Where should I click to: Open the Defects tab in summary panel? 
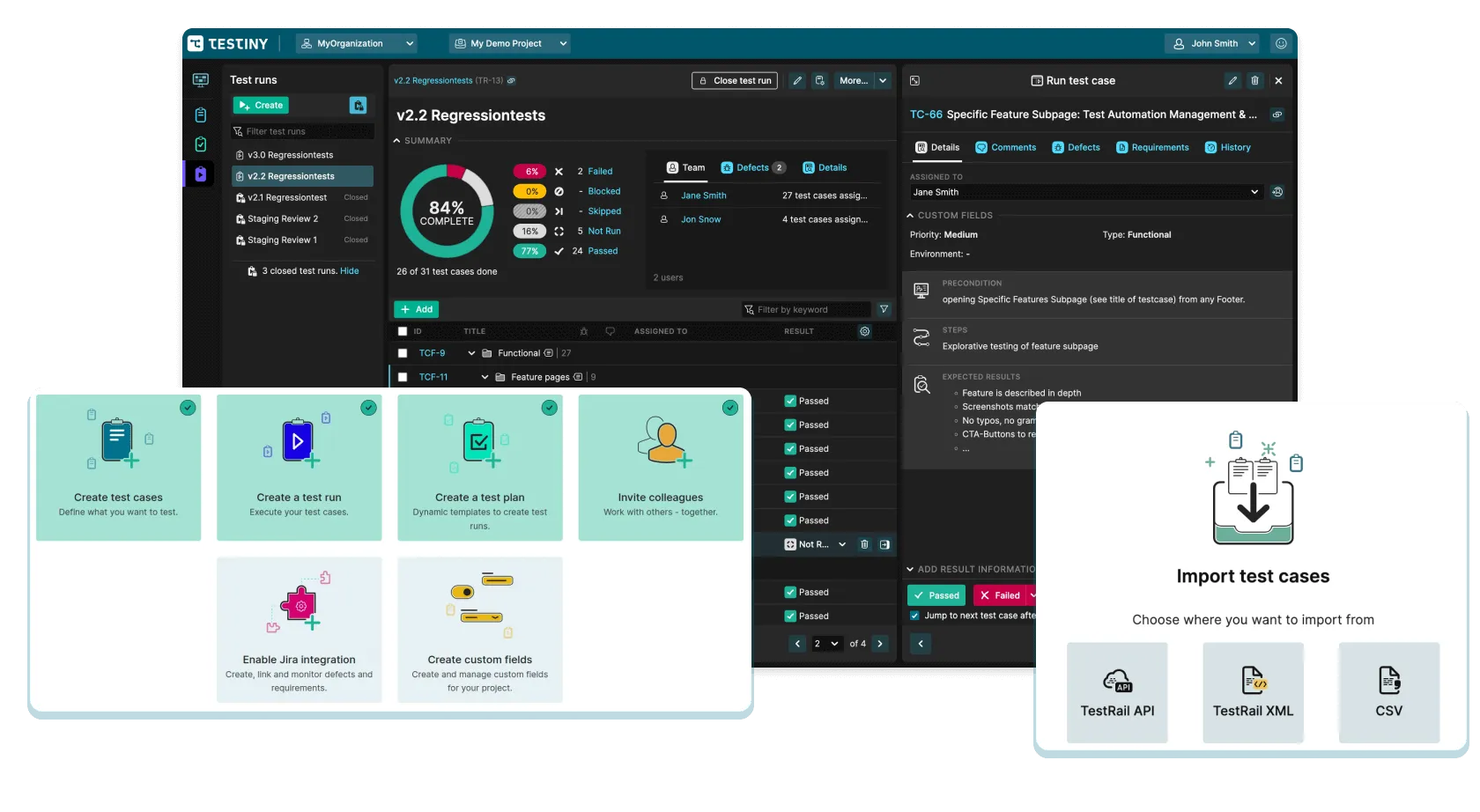[752, 167]
